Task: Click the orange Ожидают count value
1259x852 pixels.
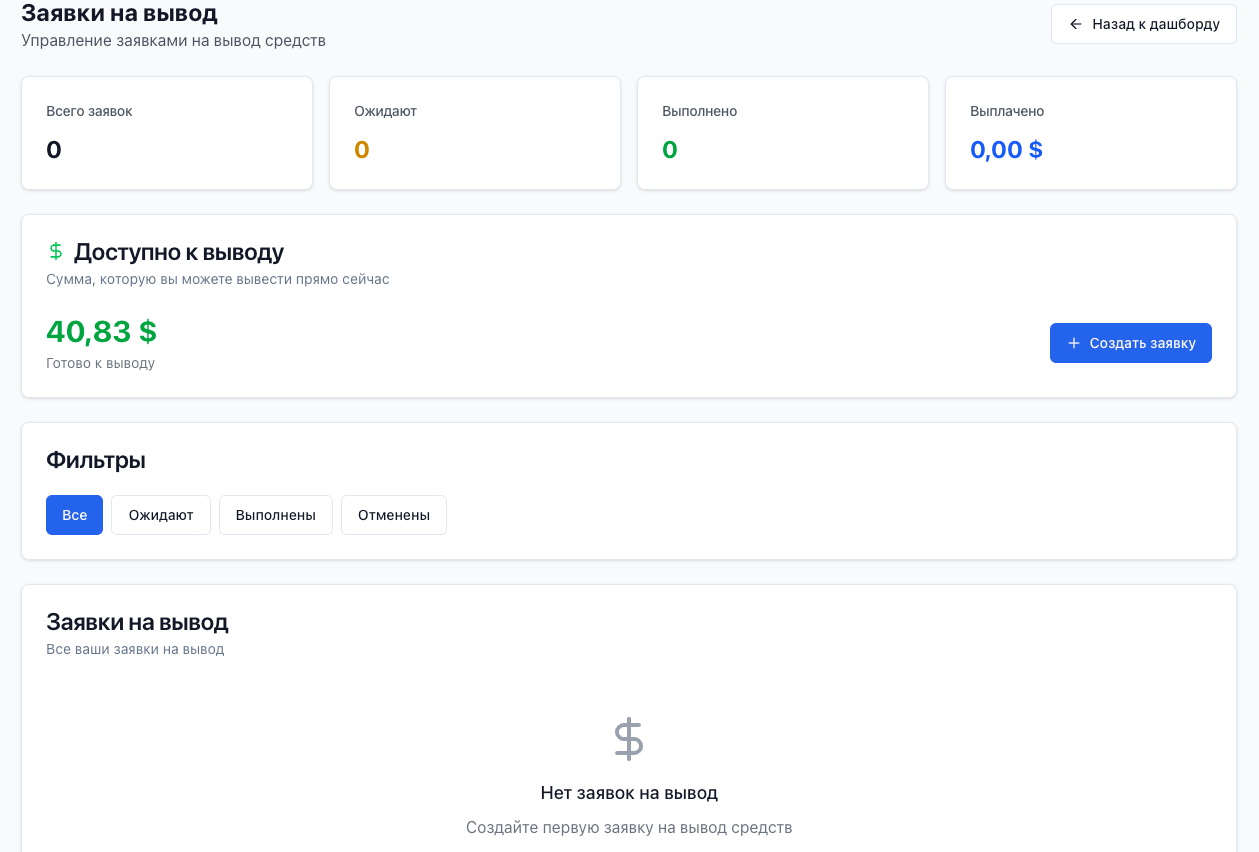Action: point(362,150)
